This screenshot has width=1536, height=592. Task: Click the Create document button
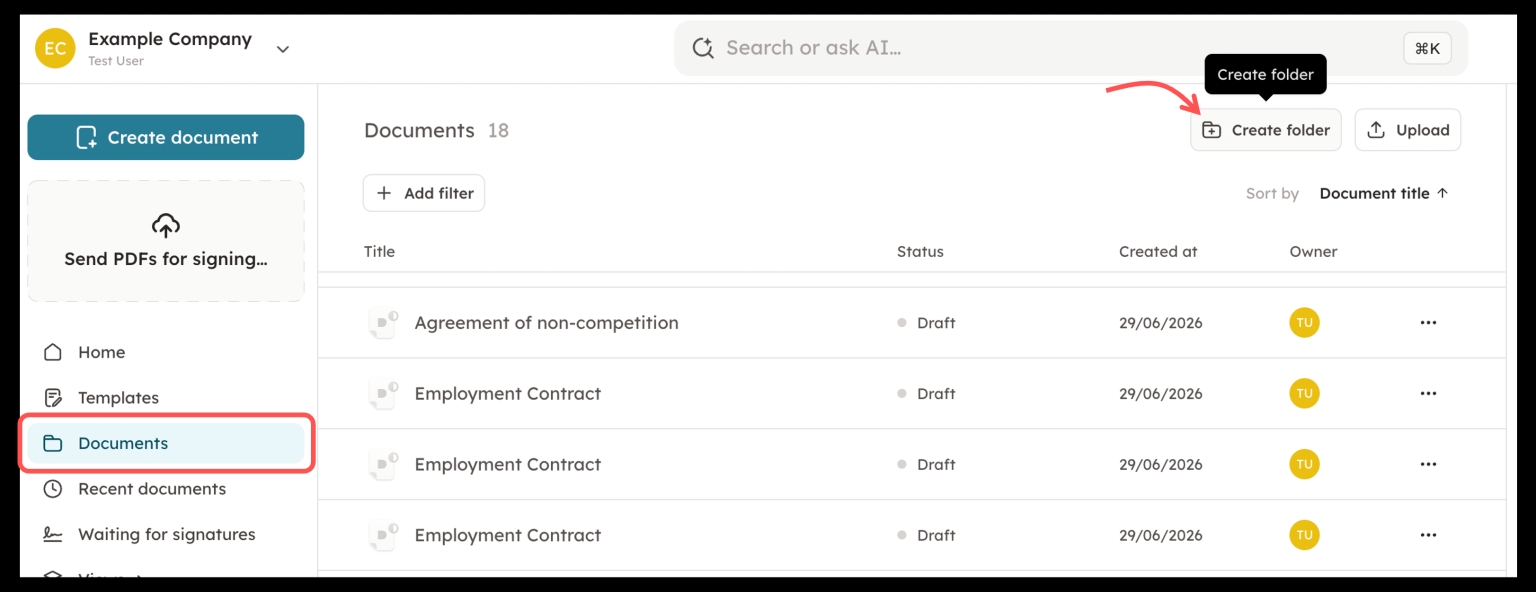166,137
